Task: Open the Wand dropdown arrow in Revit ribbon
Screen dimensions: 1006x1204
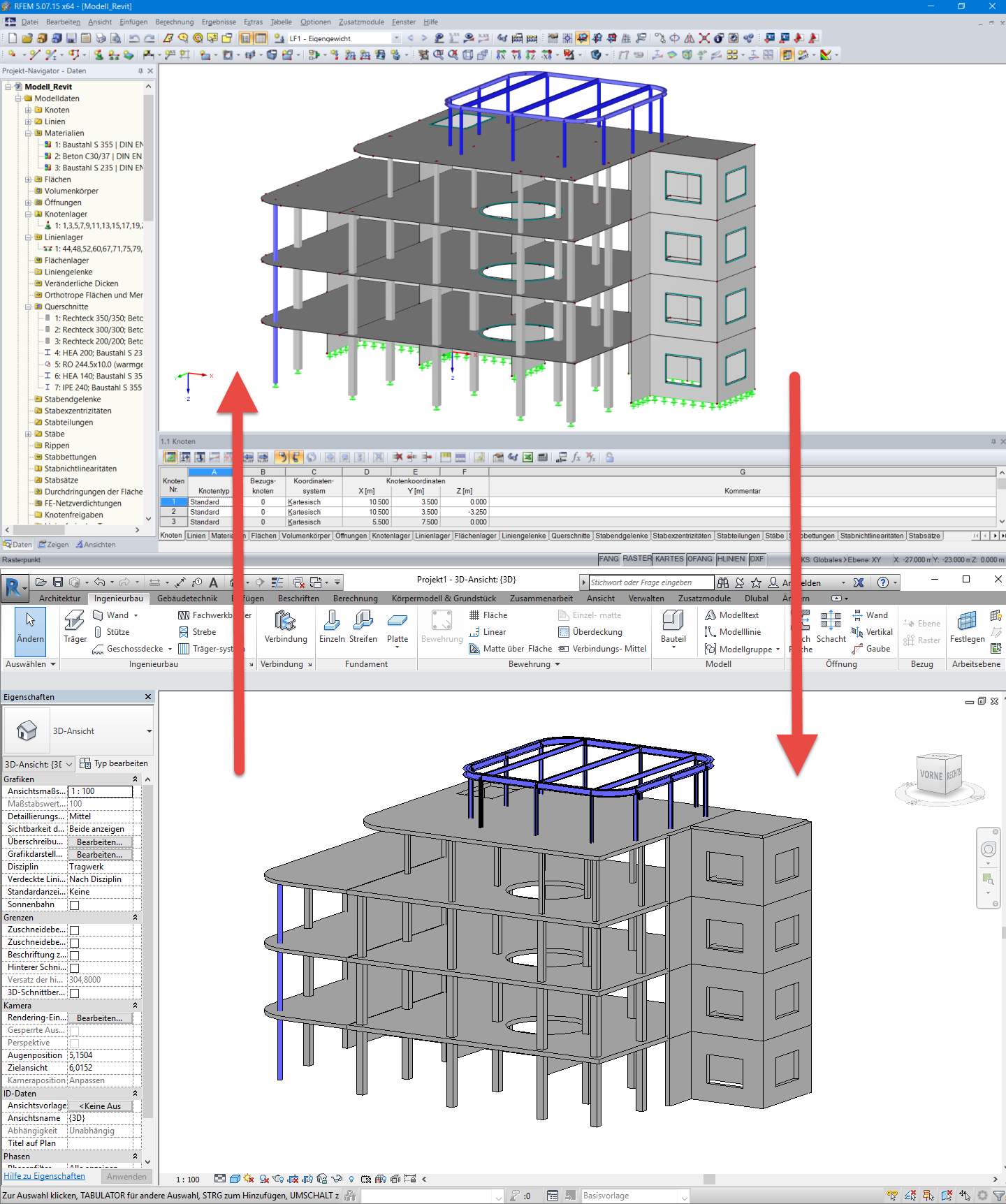Action: coord(136,615)
